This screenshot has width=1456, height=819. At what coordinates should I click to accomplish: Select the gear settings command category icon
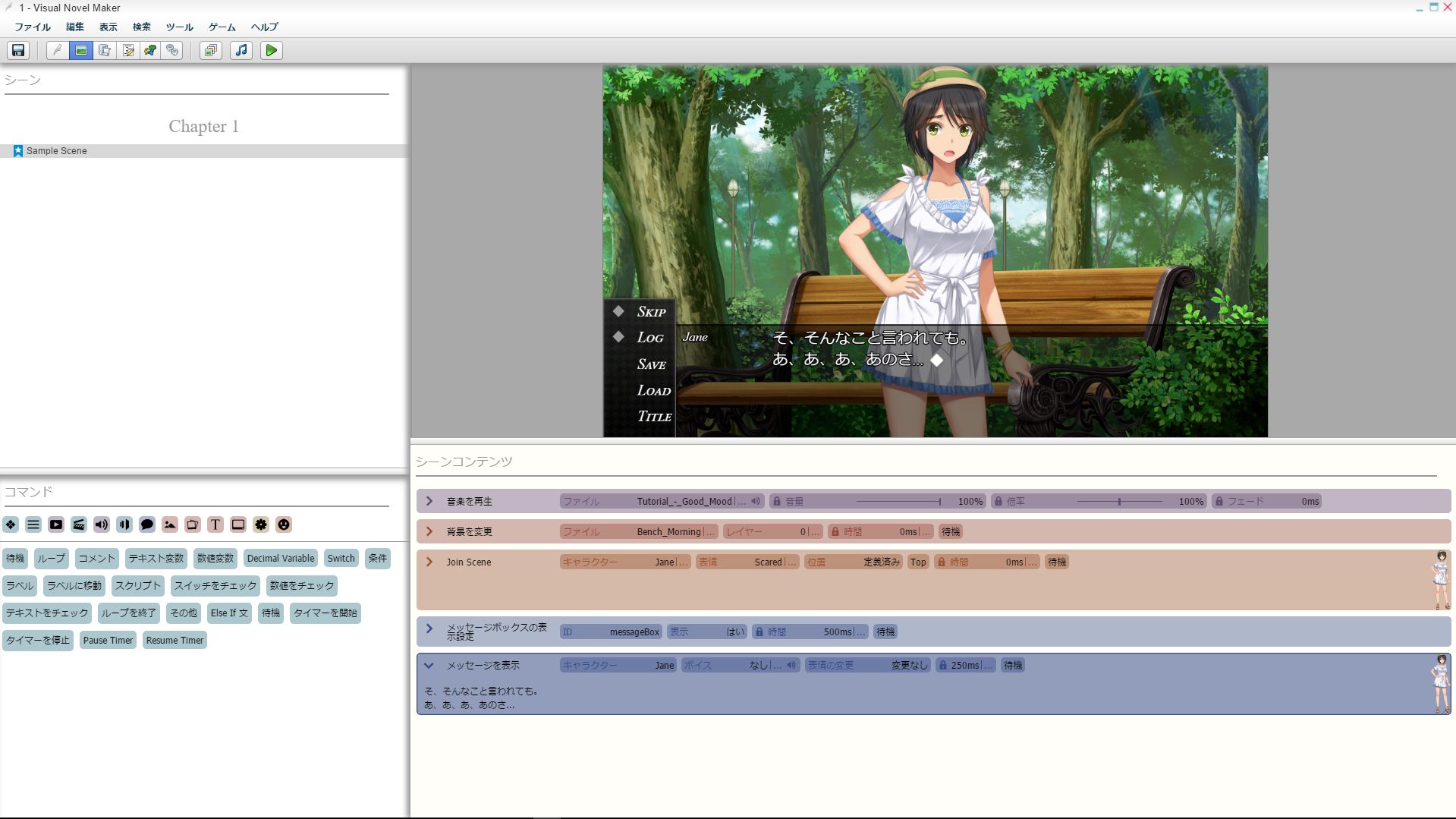261,524
